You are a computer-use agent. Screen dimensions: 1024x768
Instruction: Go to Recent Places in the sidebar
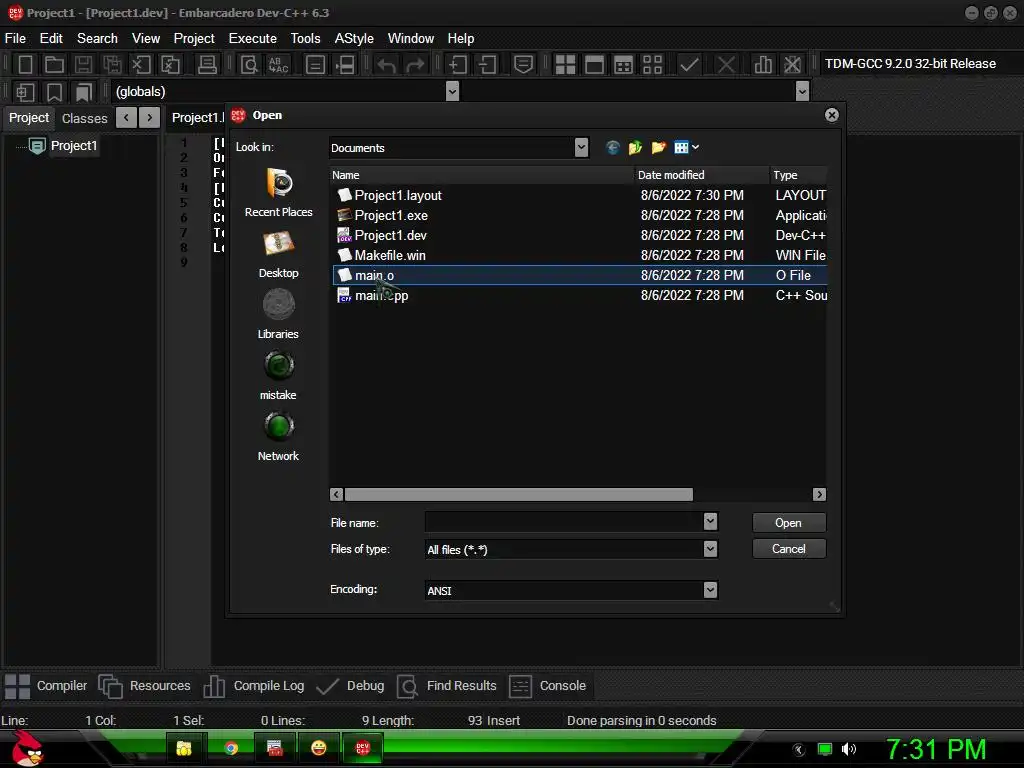point(279,193)
